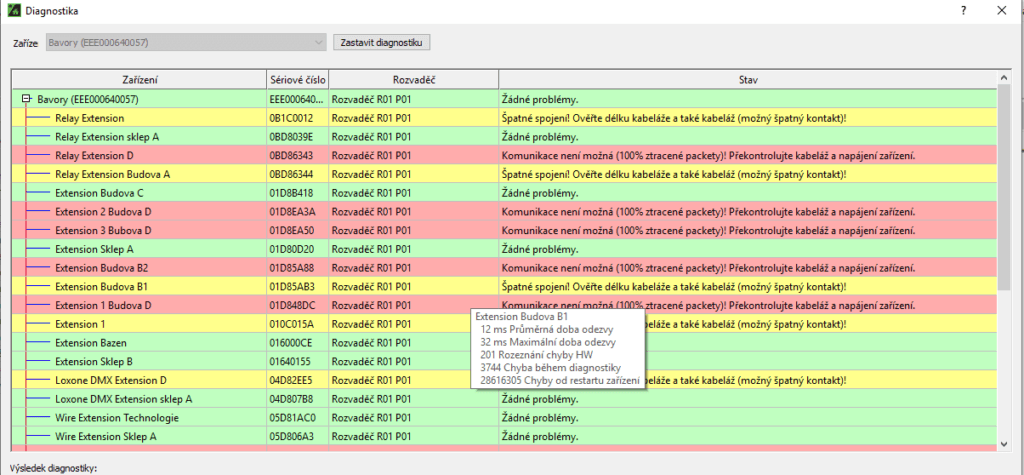Click serial number 010C015A
The width and height of the screenshot is (1024, 475).
pyautogui.click(x=291, y=324)
